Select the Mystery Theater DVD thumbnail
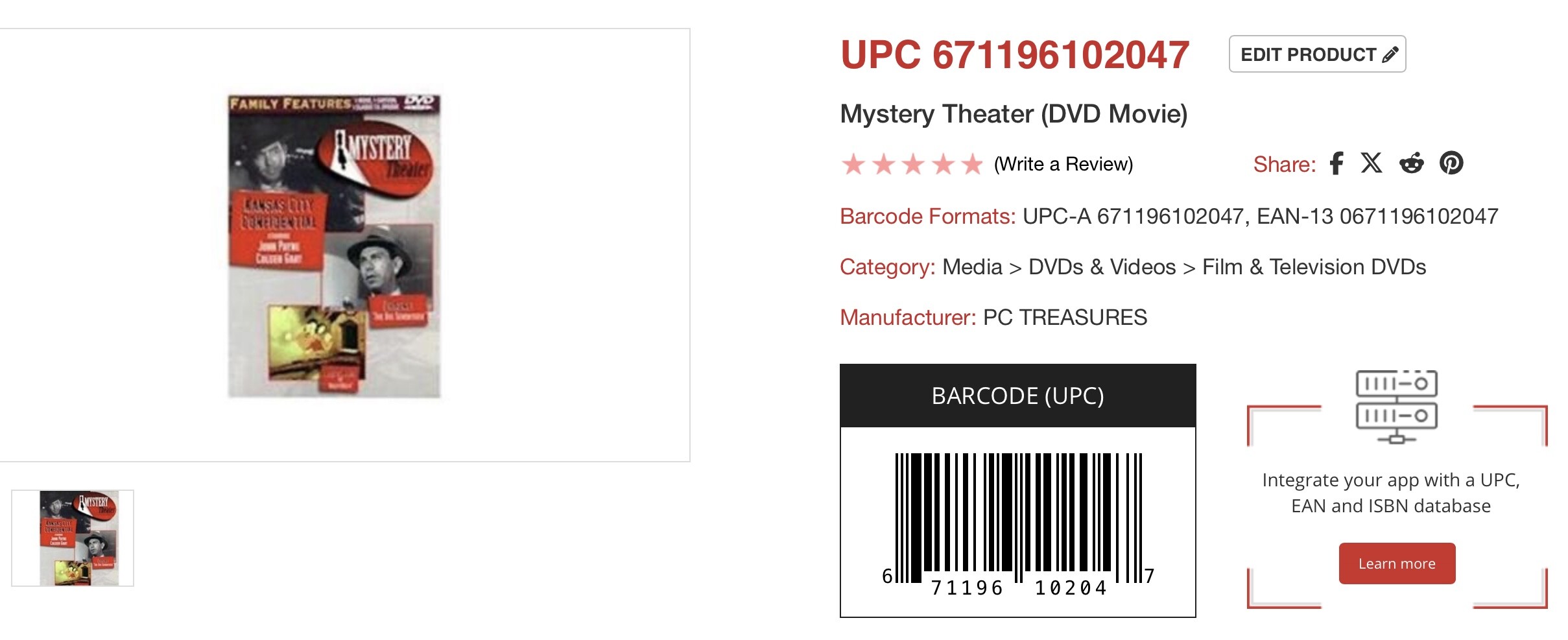 click(73, 538)
